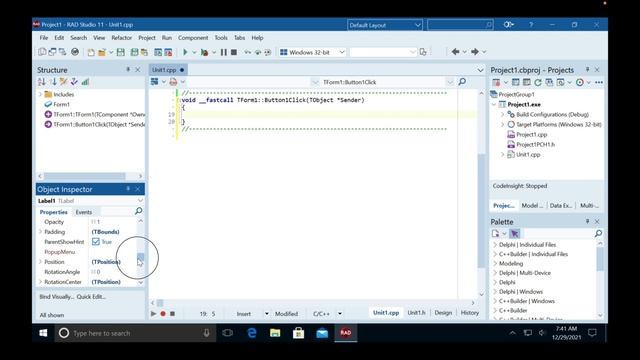Viewport: 640px width, 360px height.
Task: Switch to the History tab
Action: (x=469, y=313)
